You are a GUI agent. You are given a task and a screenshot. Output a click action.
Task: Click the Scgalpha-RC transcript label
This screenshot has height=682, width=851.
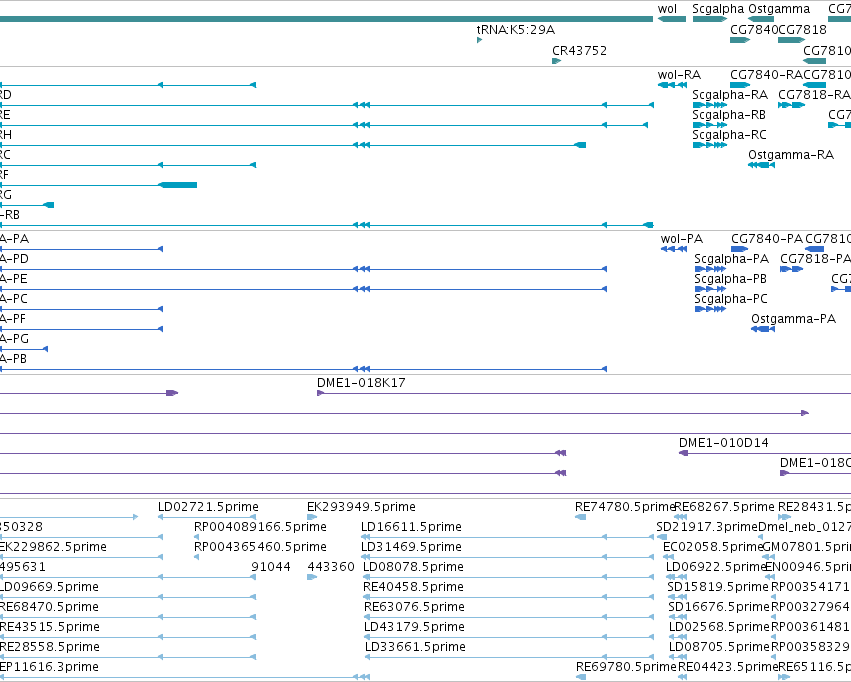[x=729, y=135]
